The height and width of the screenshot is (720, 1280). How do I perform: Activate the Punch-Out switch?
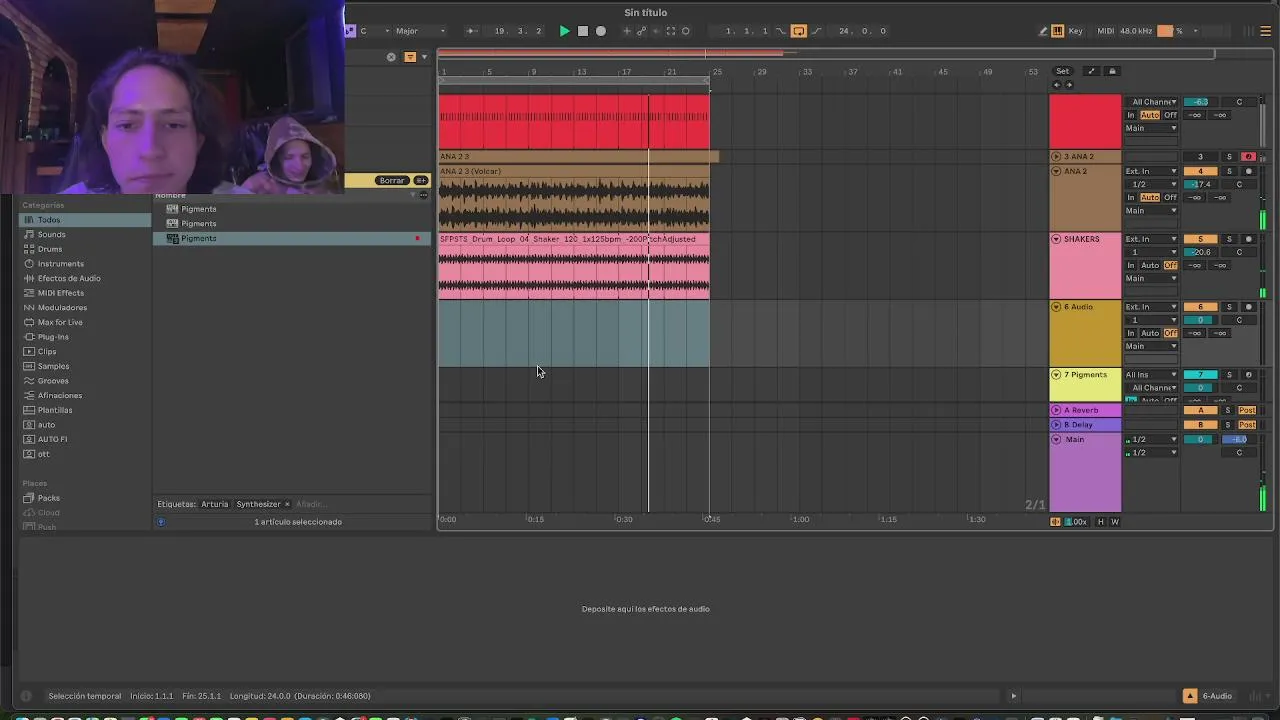(x=816, y=31)
